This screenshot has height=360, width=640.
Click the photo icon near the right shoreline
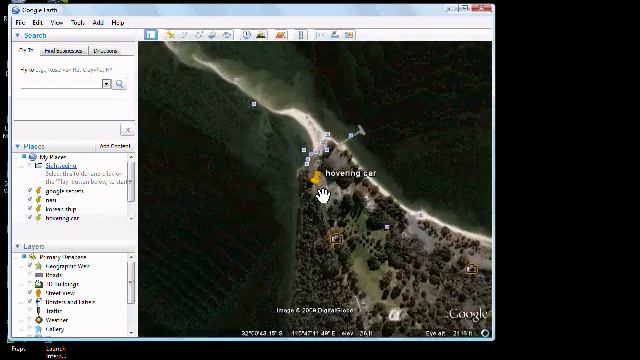click(x=471, y=269)
